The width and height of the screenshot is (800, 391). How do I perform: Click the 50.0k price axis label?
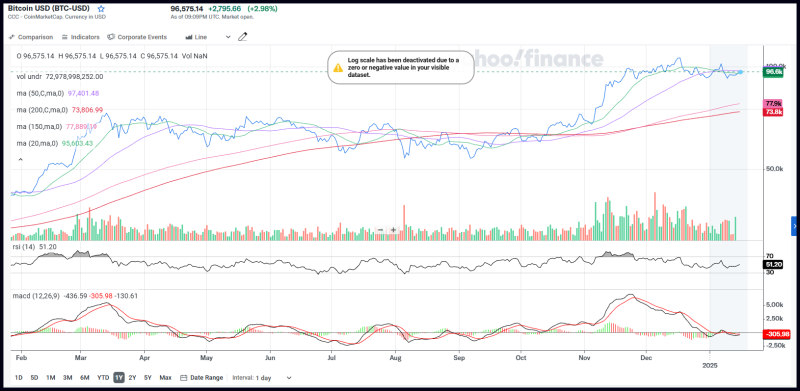[x=774, y=168]
